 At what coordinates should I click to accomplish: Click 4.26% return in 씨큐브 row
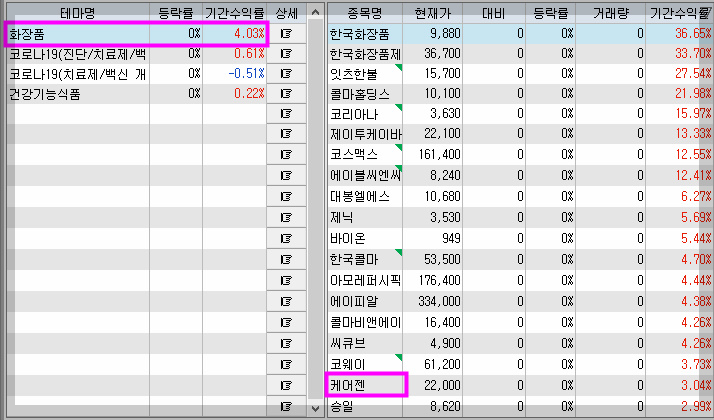[696, 343]
